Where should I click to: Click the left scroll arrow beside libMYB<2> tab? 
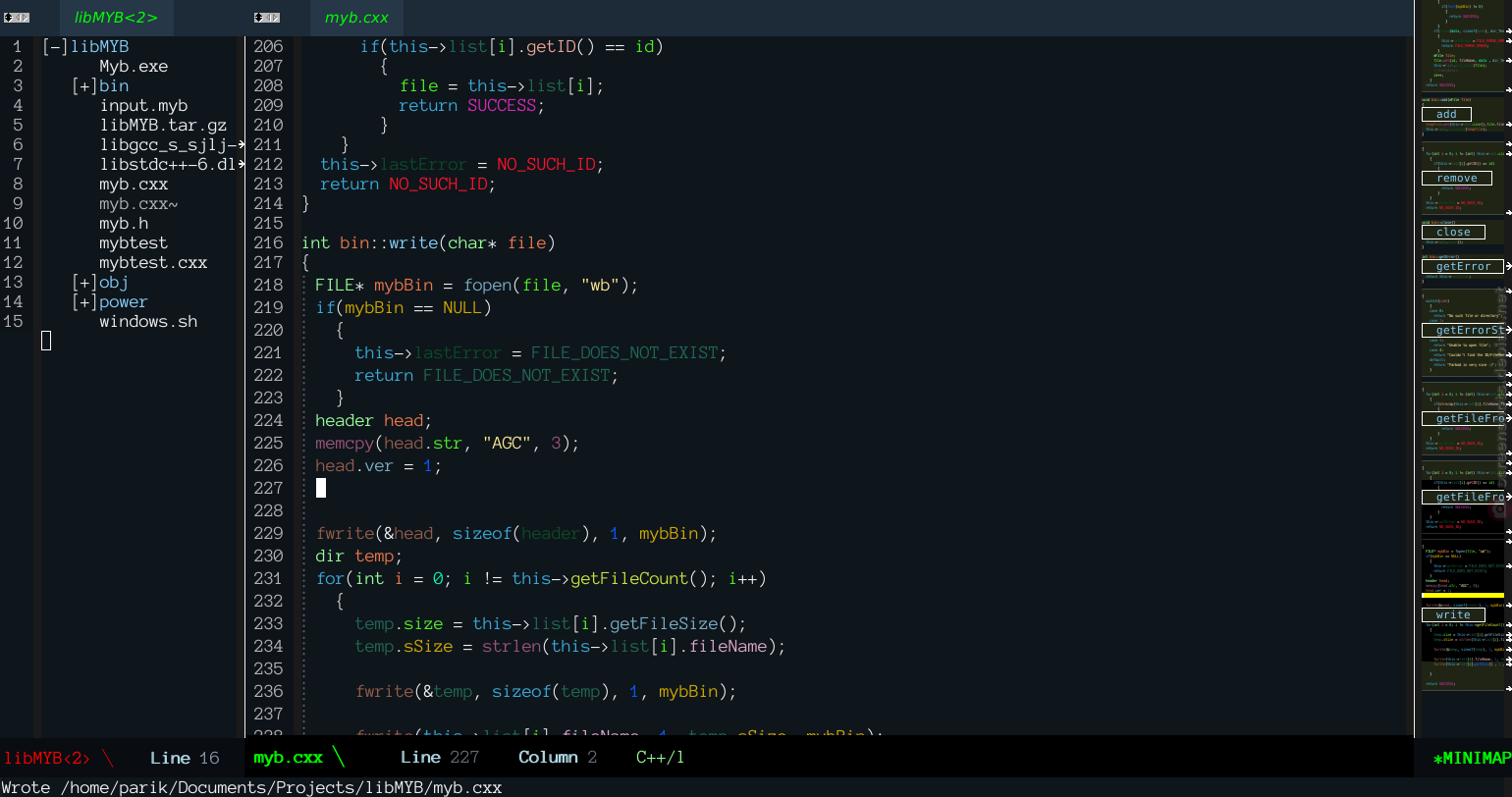[17, 18]
